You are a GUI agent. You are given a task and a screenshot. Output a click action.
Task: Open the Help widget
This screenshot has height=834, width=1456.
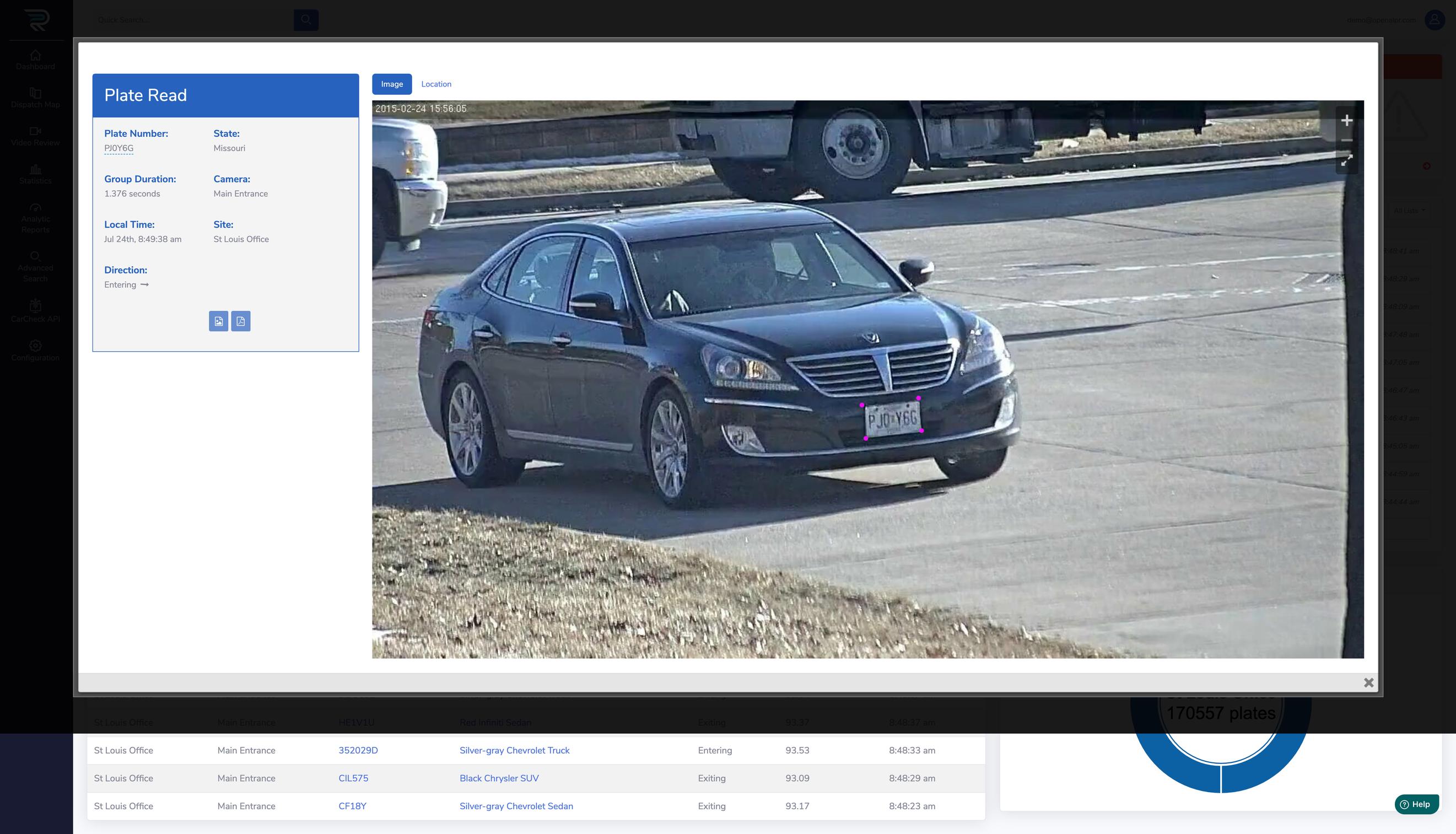1416,804
